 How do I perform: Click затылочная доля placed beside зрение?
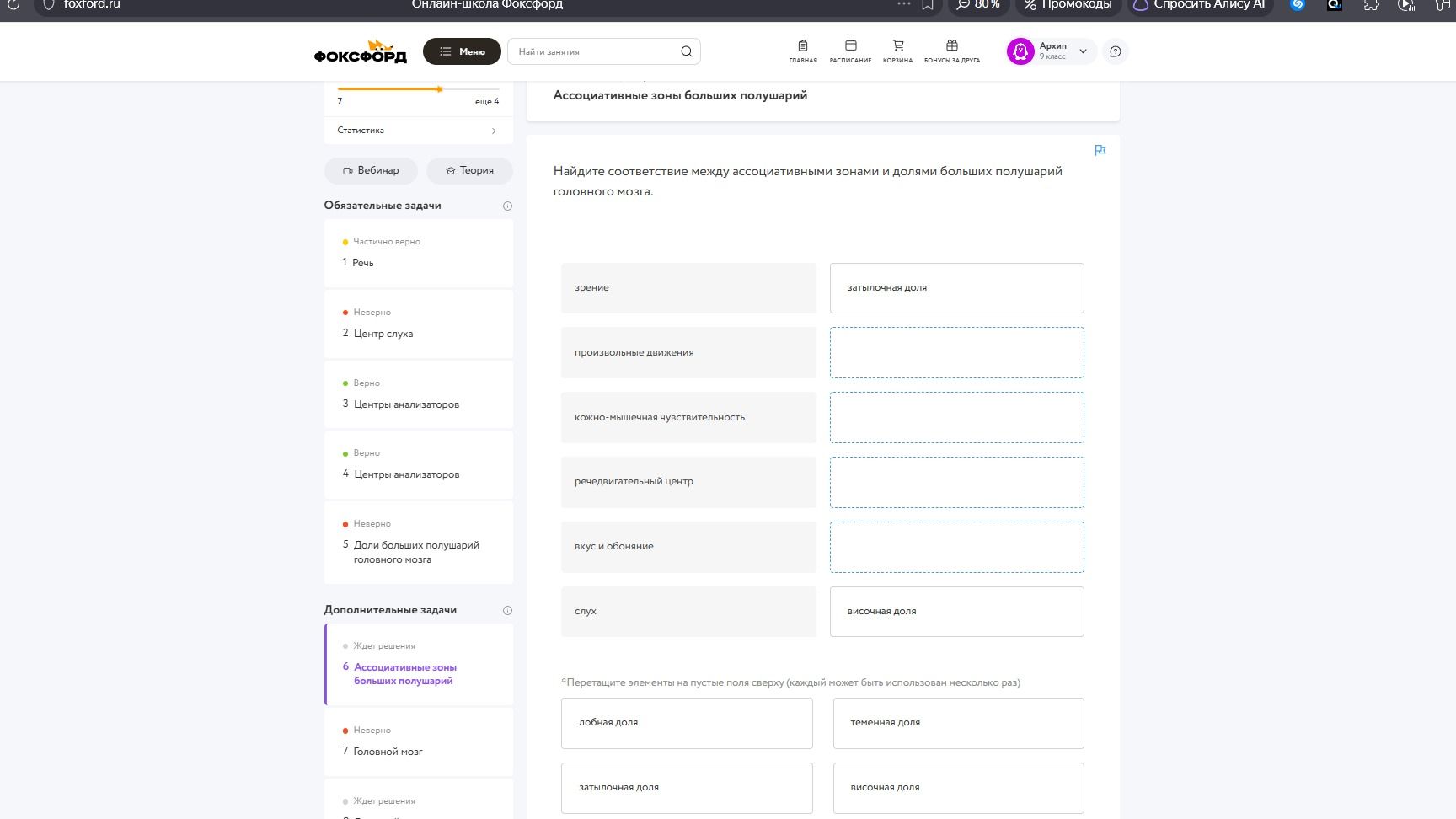point(956,288)
